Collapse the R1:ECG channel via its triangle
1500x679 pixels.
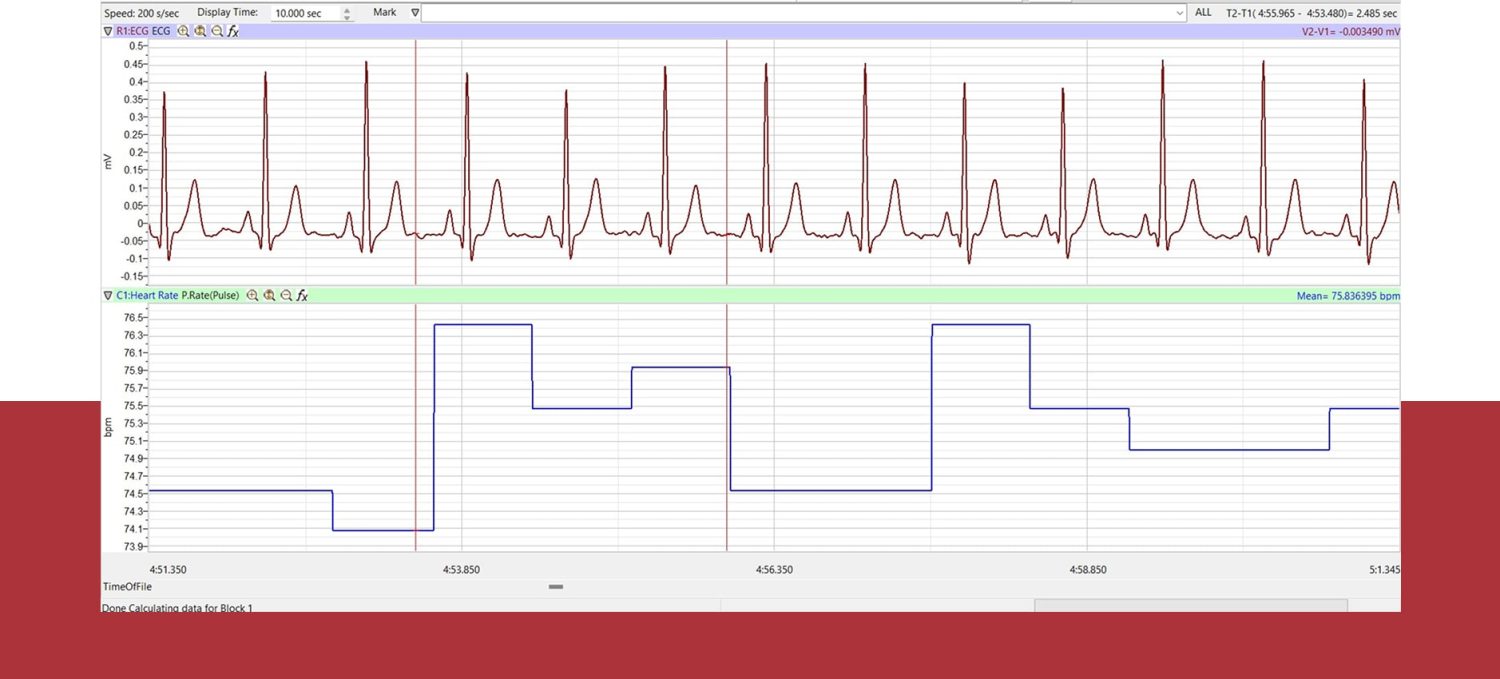point(107,31)
